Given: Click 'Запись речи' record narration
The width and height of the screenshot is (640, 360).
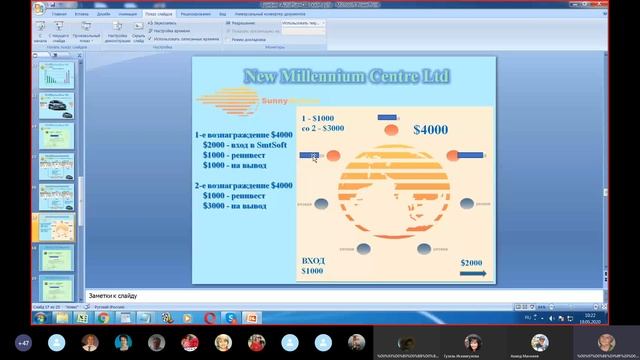Looking at the screenshot, I should tap(162, 23).
